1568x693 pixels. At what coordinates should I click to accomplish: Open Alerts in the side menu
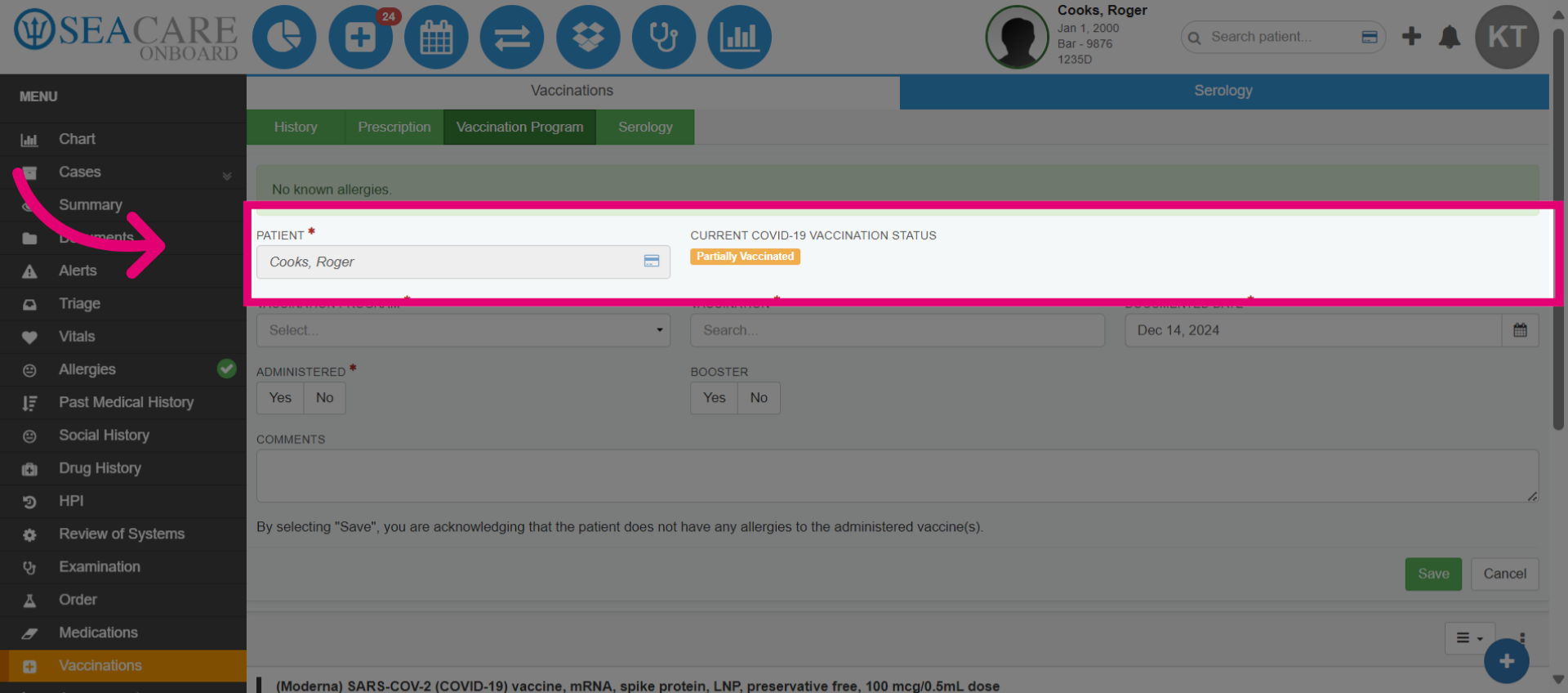pos(123,270)
